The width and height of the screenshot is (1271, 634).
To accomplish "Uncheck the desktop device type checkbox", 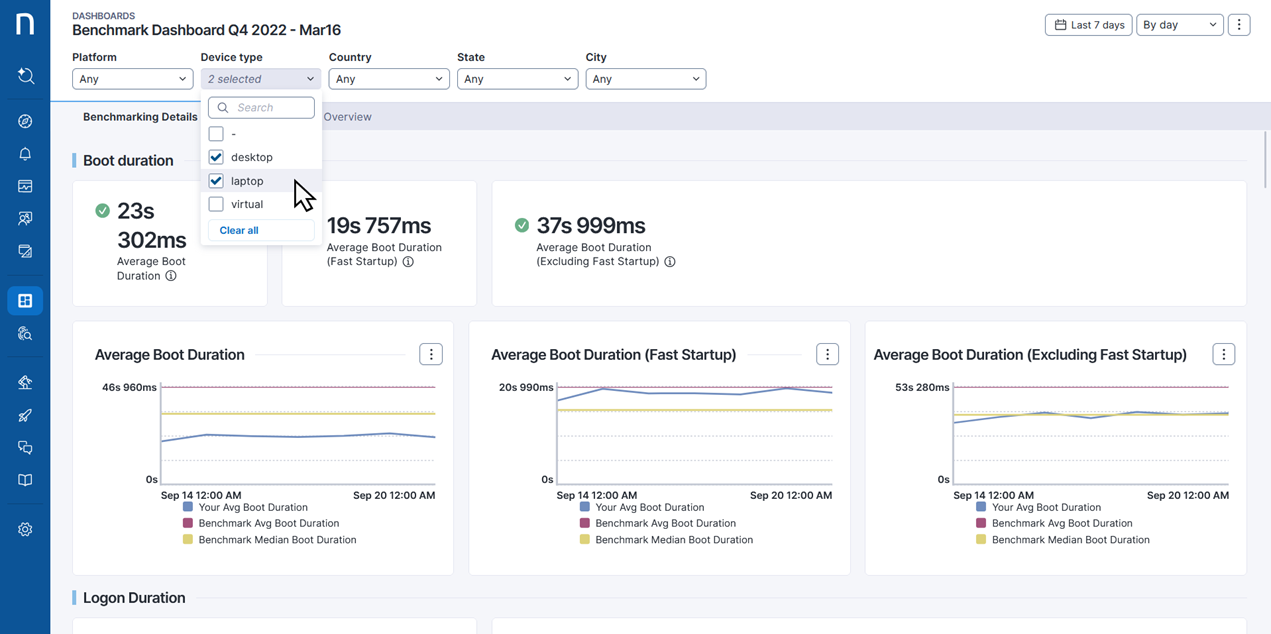I will (216, 157).
